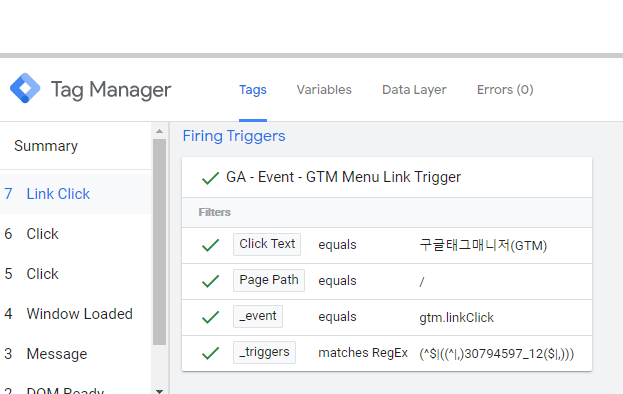Select event 7 Link Click
623x394 pixels.
tap(75, 194)
